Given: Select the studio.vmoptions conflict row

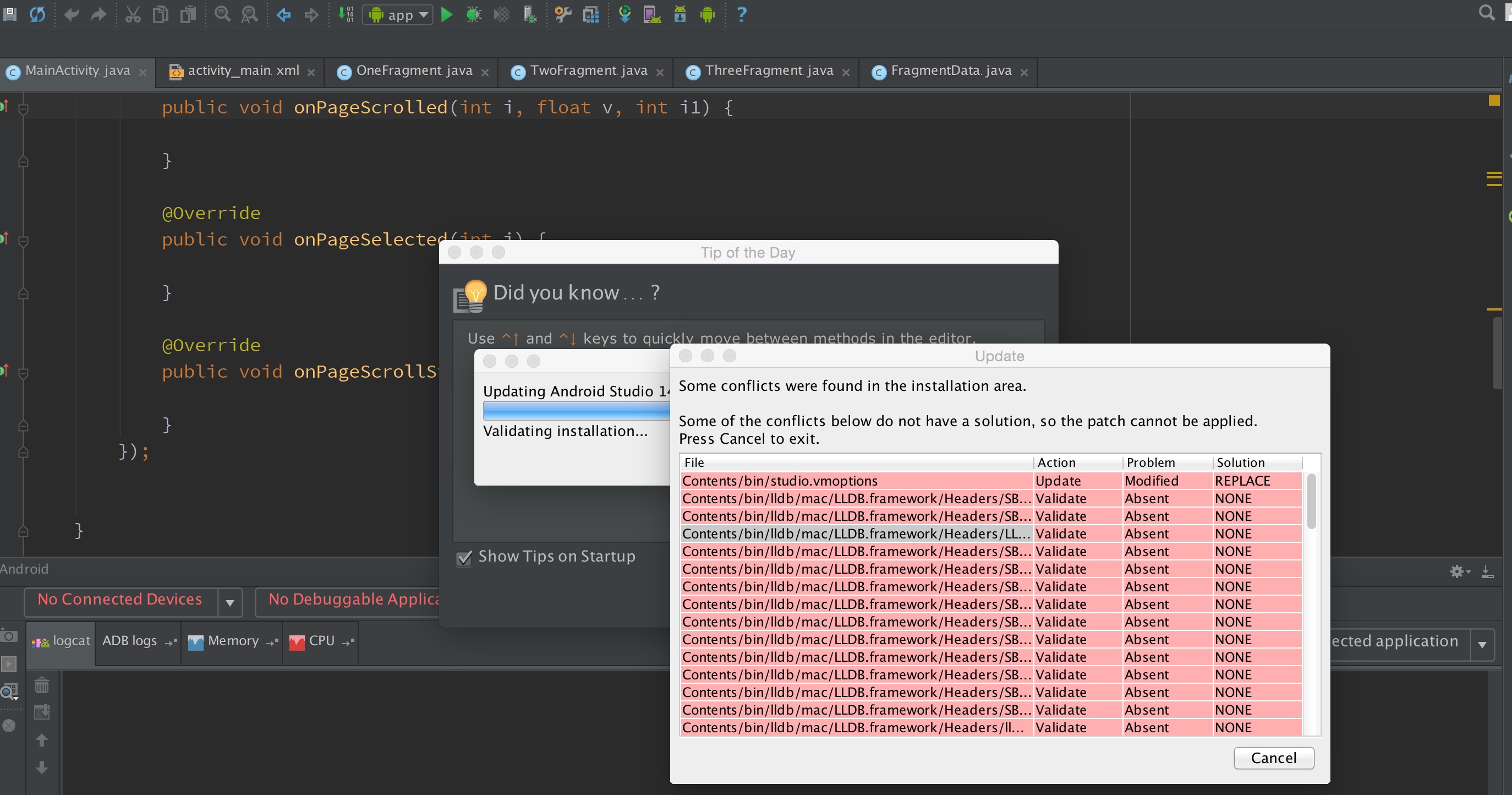Looking at the screenshot, I should [991, 481].
